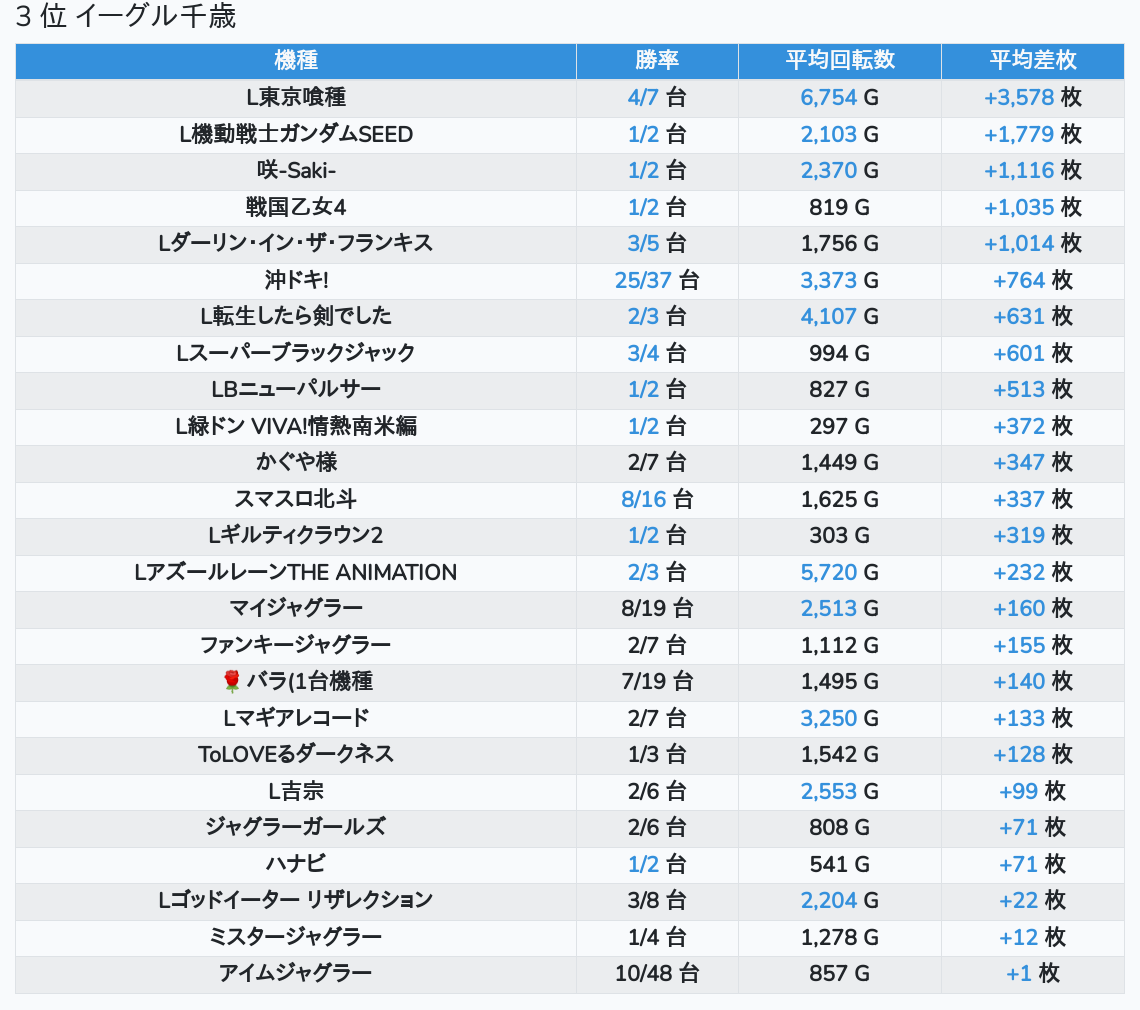Click the +1 枚 difference value
This screenshot has height=1010, width=1140.
coord(1032,974)
